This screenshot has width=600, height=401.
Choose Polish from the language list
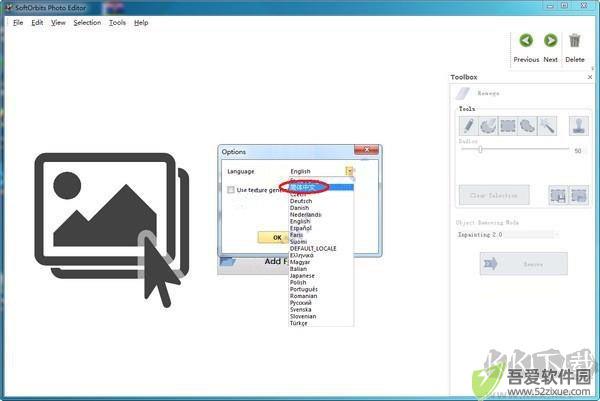pyautogui.click(x=321, y=282)
